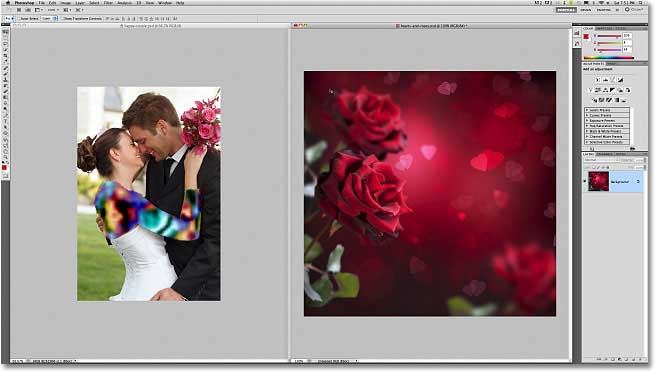Select the Lasso tool

5,44
